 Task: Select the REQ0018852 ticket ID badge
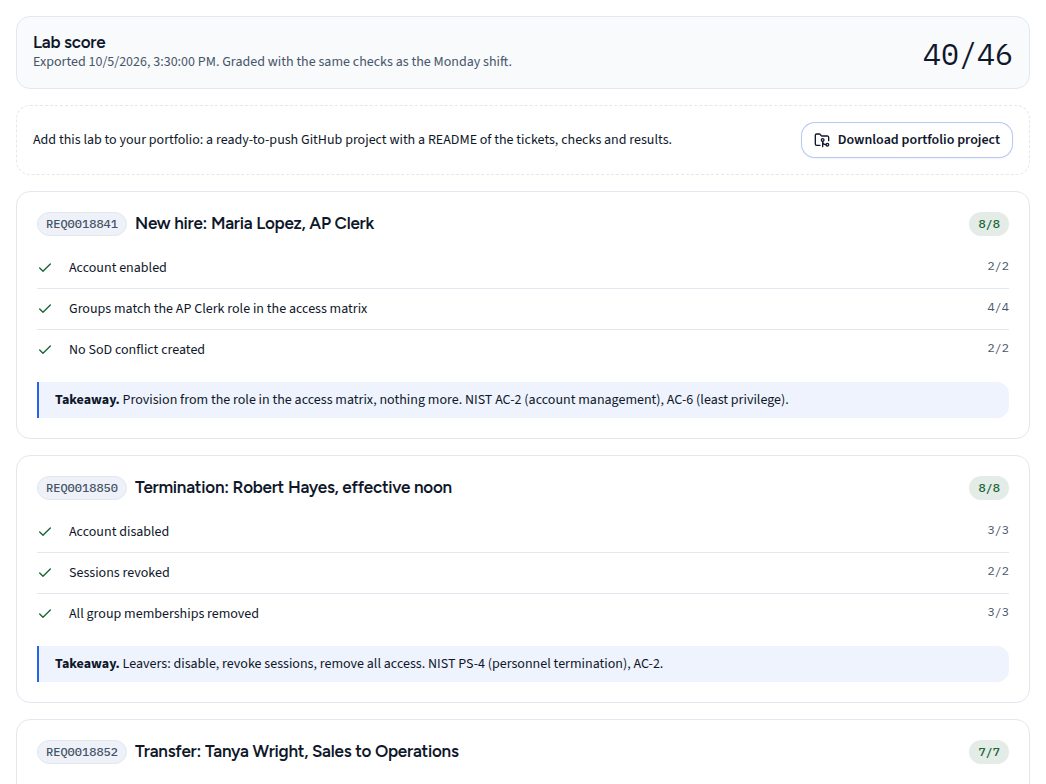click(x=81, y=752)
